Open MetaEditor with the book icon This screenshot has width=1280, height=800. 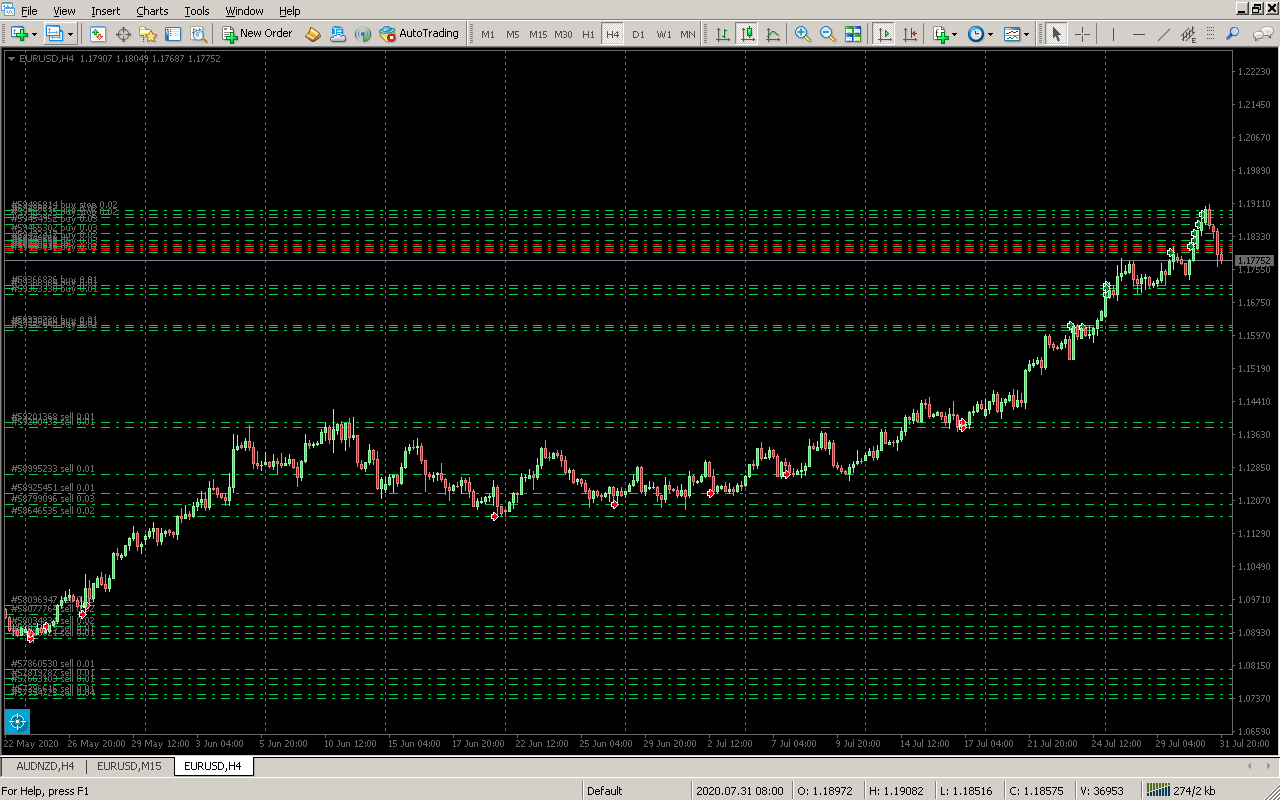[x=313, y=34]
